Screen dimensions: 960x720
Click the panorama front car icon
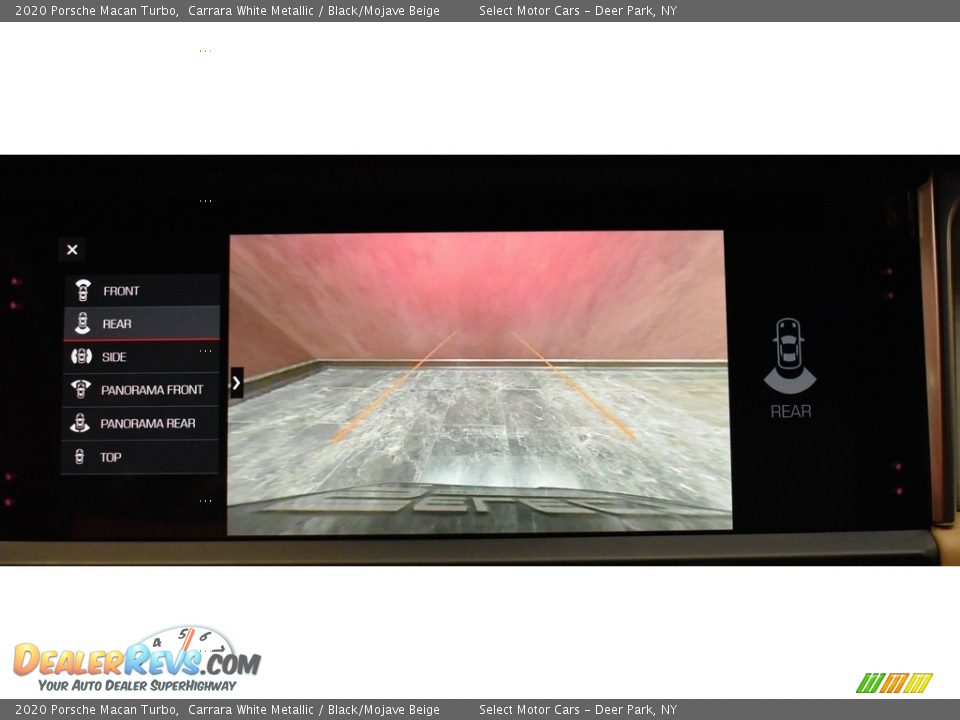80,389
